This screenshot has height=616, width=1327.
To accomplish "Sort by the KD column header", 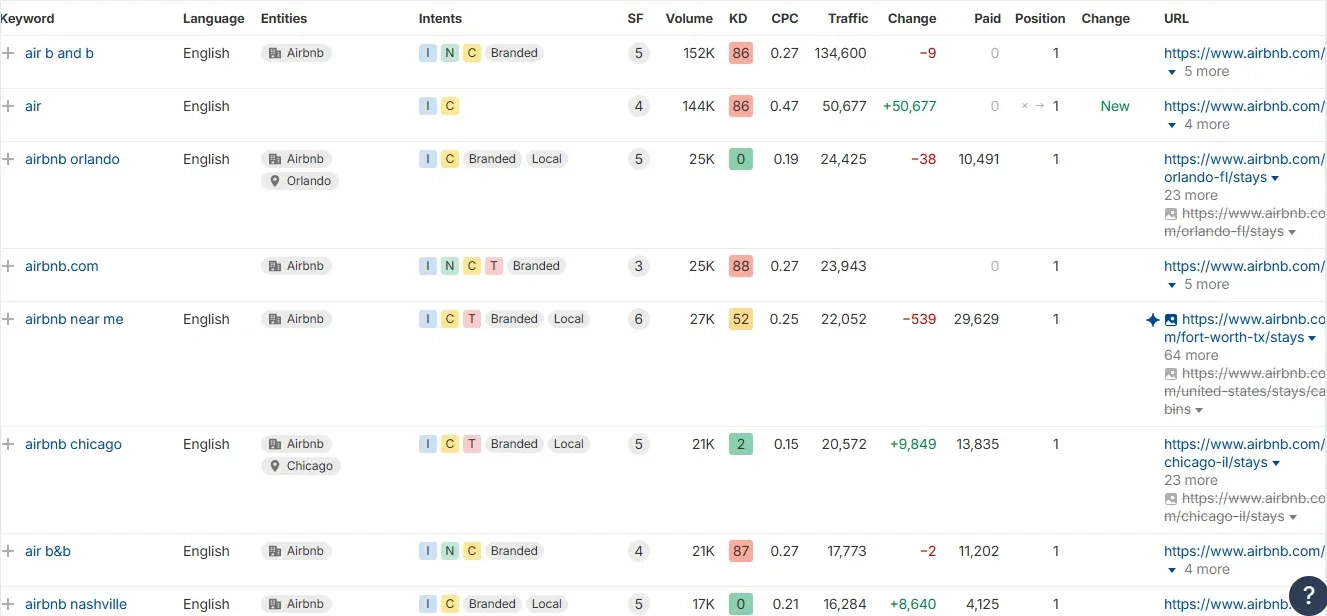I will tap(738, 18).
